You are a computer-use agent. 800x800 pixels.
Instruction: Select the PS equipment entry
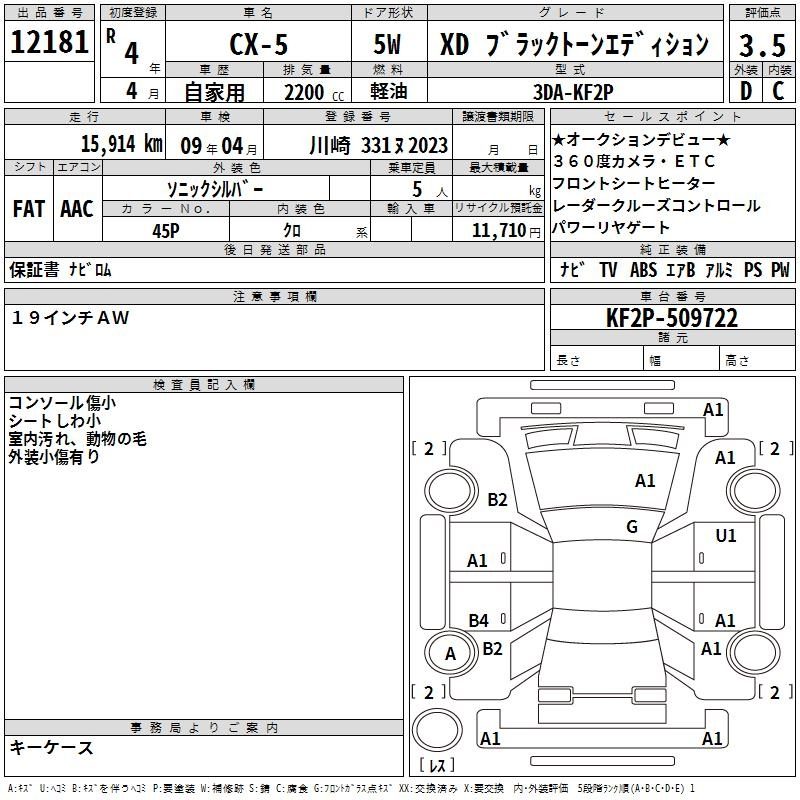[753, 269]
